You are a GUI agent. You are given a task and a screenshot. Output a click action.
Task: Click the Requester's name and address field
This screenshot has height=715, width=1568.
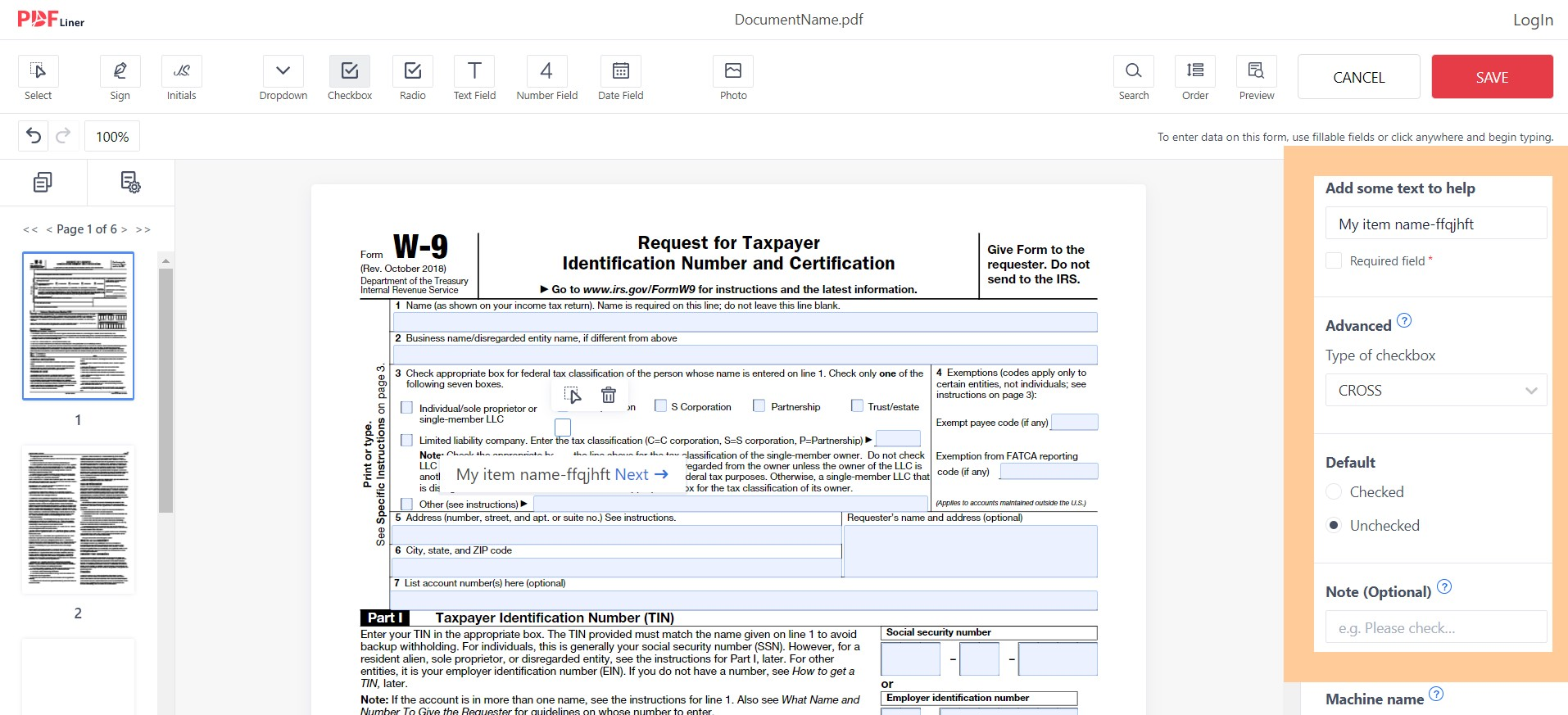tap(970, 551)
